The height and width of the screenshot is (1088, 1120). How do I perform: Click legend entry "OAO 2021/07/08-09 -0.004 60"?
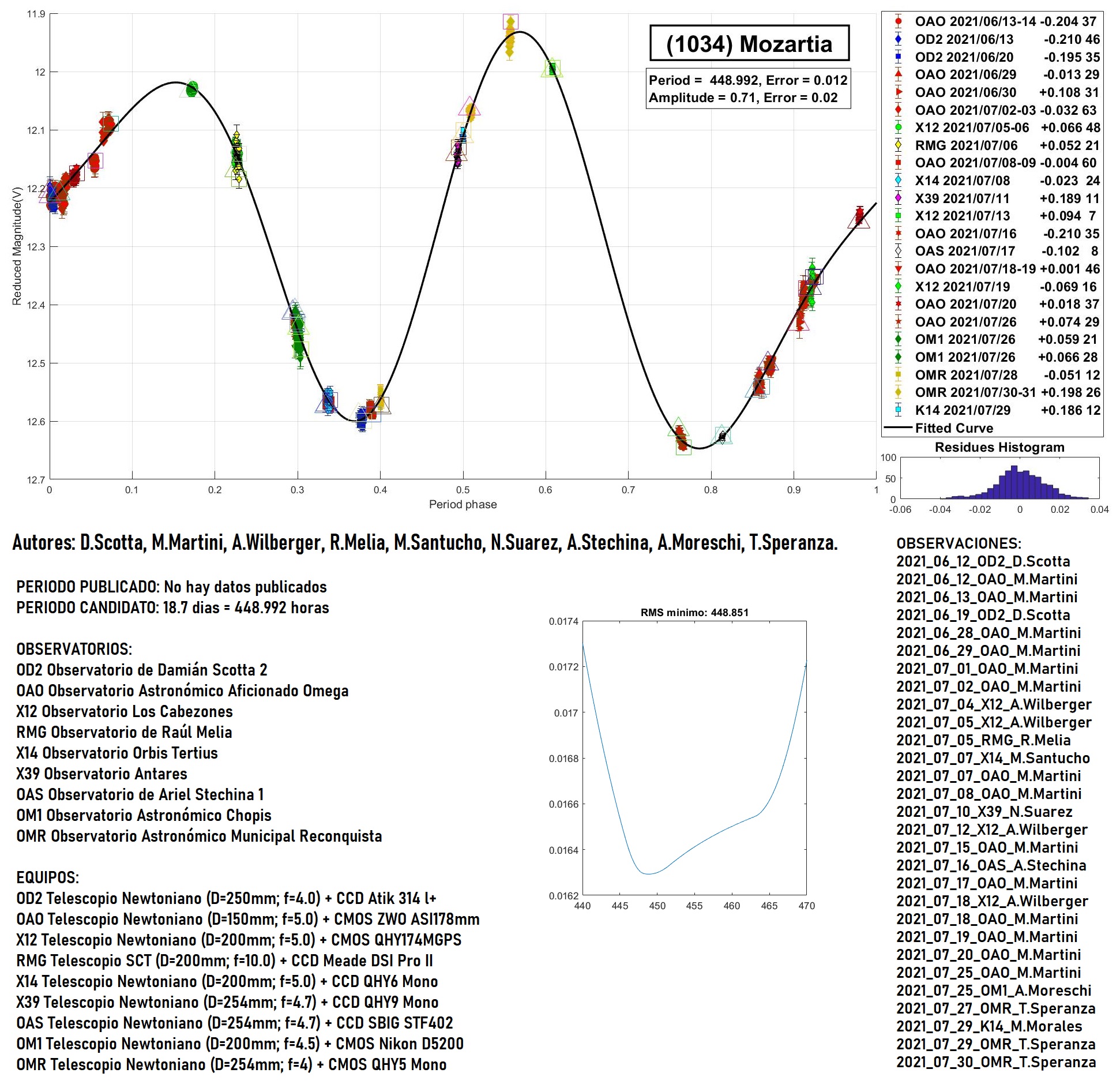point(995,163)
